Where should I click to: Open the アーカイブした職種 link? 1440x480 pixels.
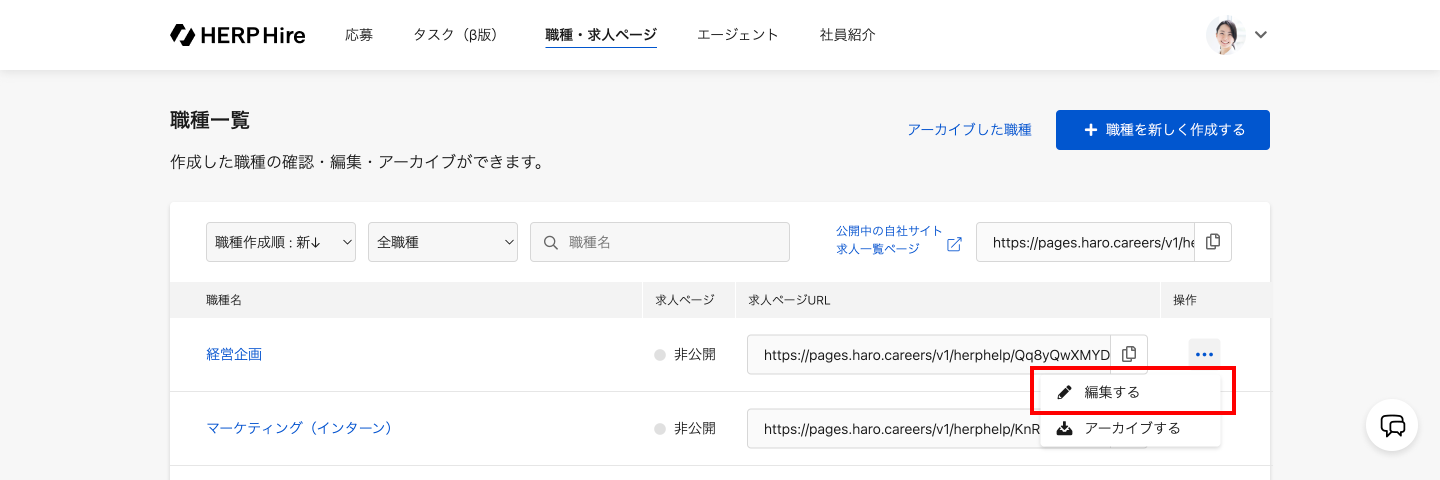969,130
